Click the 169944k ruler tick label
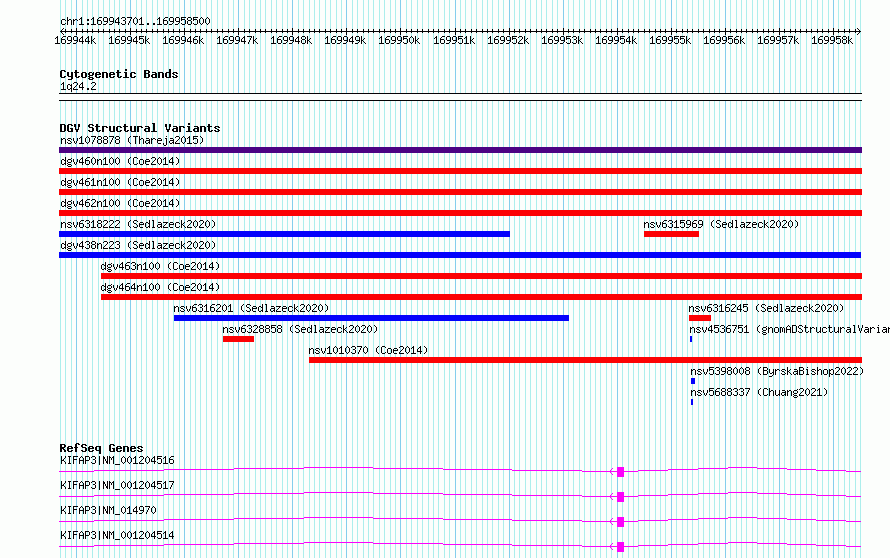 75,40
